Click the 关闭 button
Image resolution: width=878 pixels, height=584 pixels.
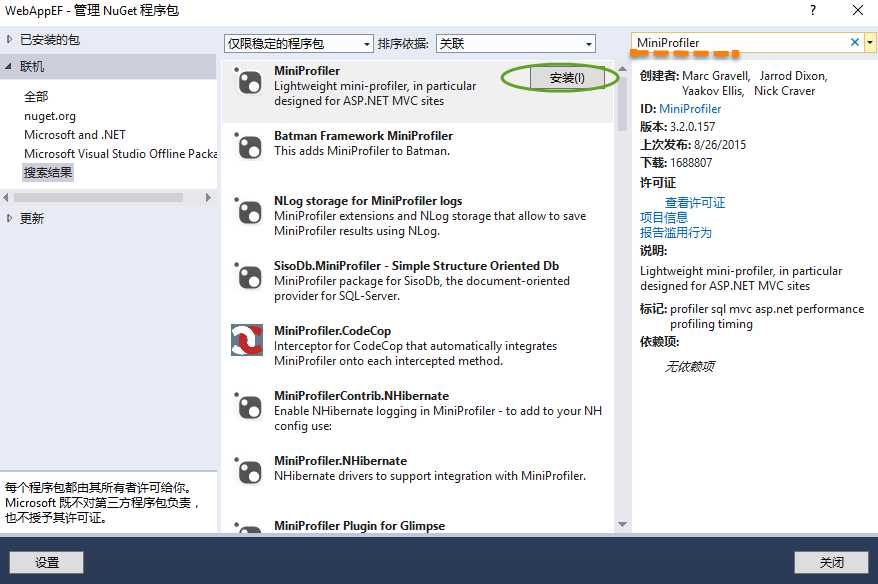click(831, 562)
